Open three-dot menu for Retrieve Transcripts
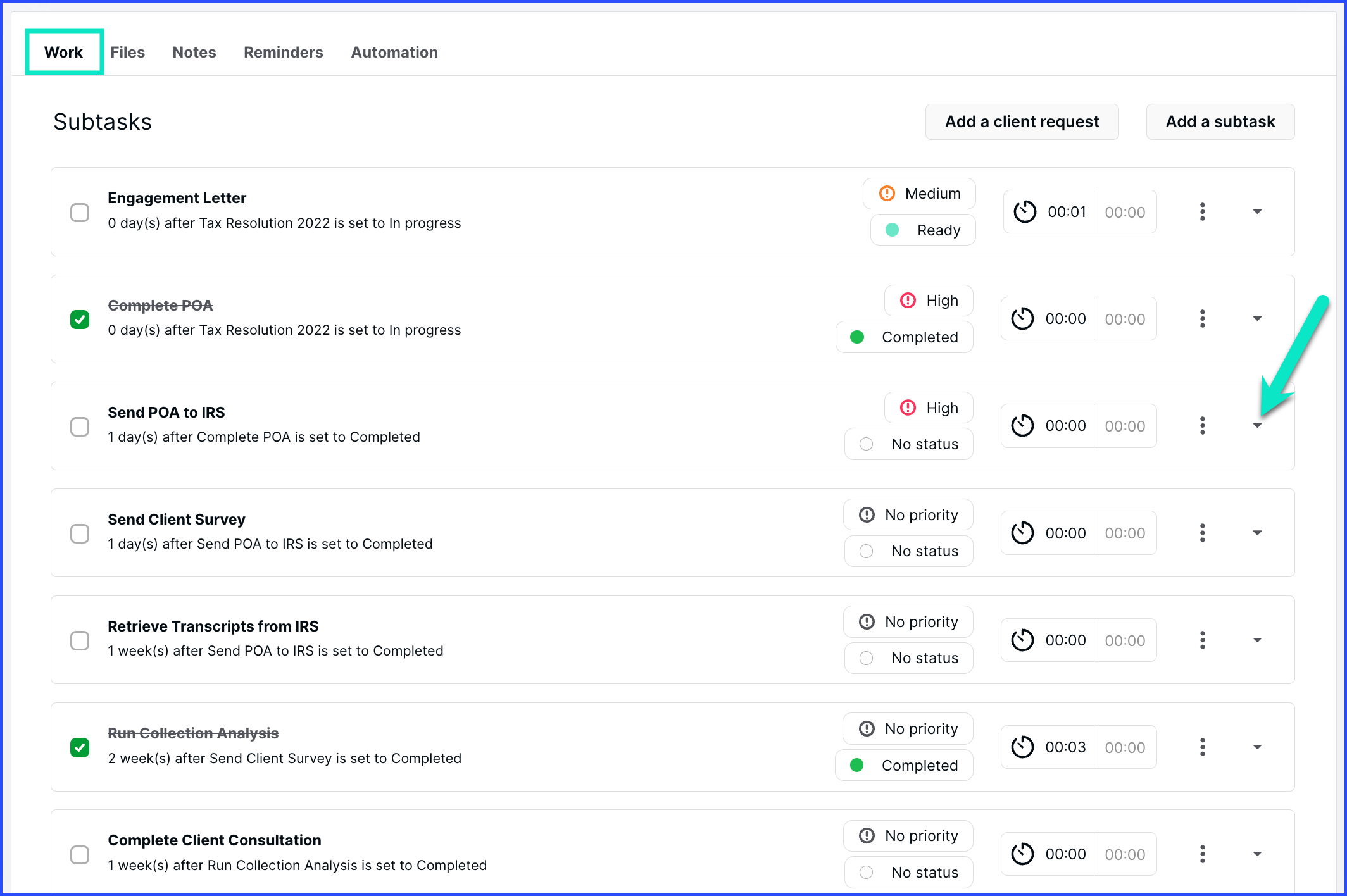The image size is (1347, 896). pyautogui.click(x=1203, y=640)
